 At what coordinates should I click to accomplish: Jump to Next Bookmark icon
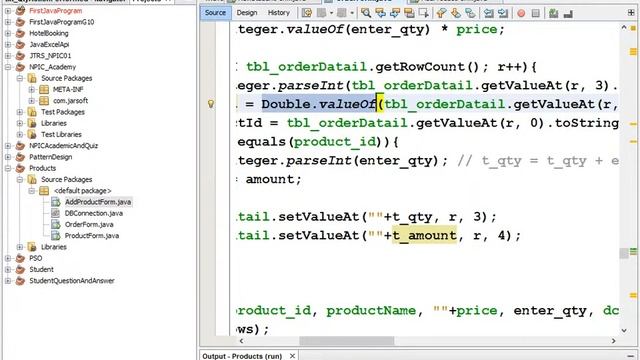pos(456,13)
